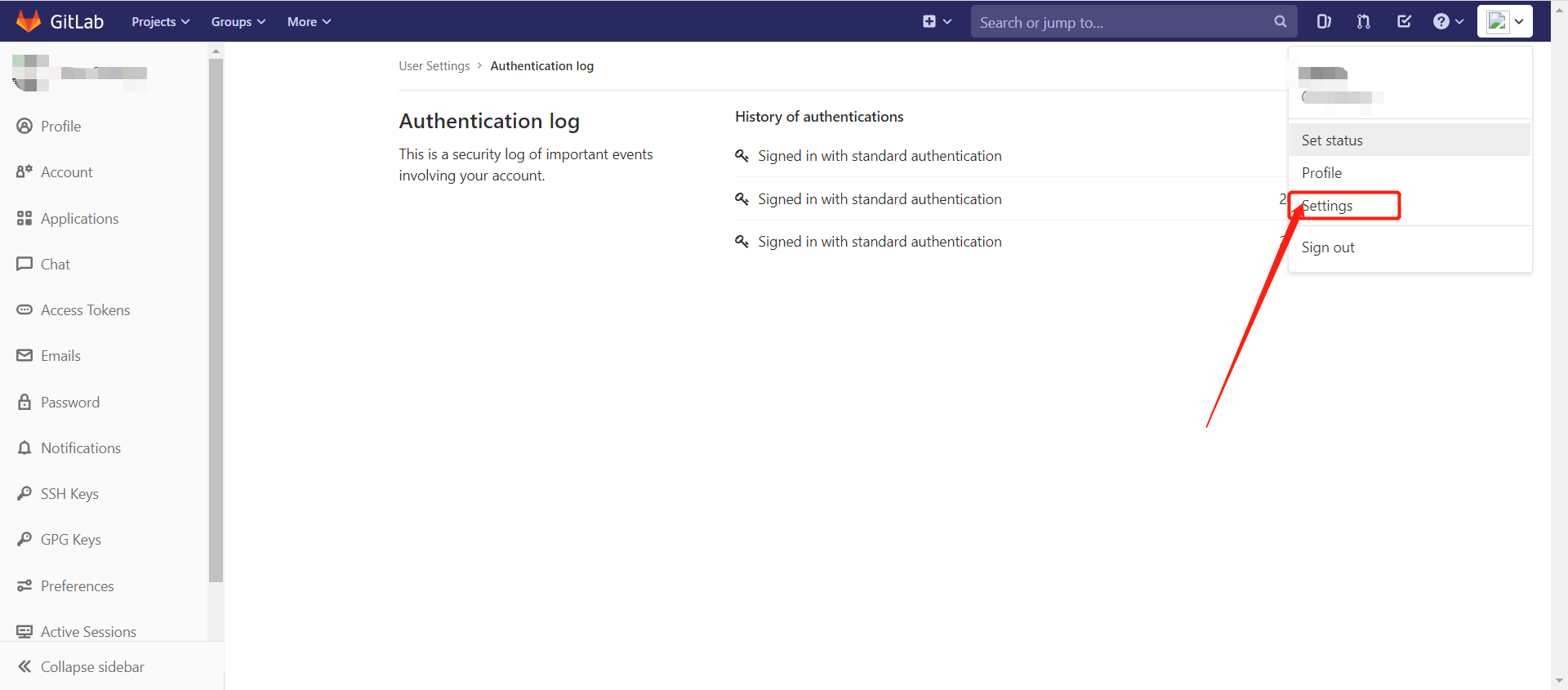Viewport: 1568px width, 690px height.
Task: Click the Preferences sliders icon
Action: pyautogui.click(x=24, y=585)
